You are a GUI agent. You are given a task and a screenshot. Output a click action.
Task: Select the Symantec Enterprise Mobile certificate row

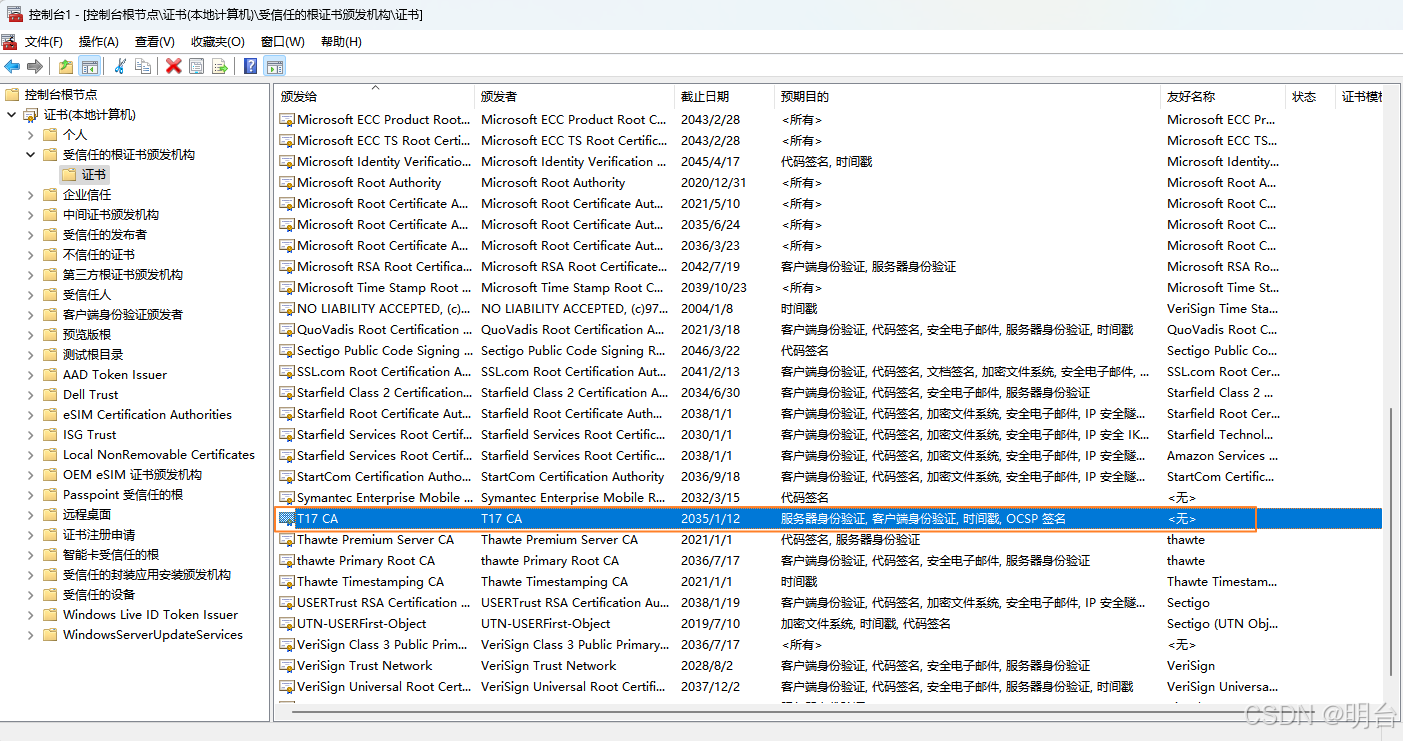[x=829, y=498]
